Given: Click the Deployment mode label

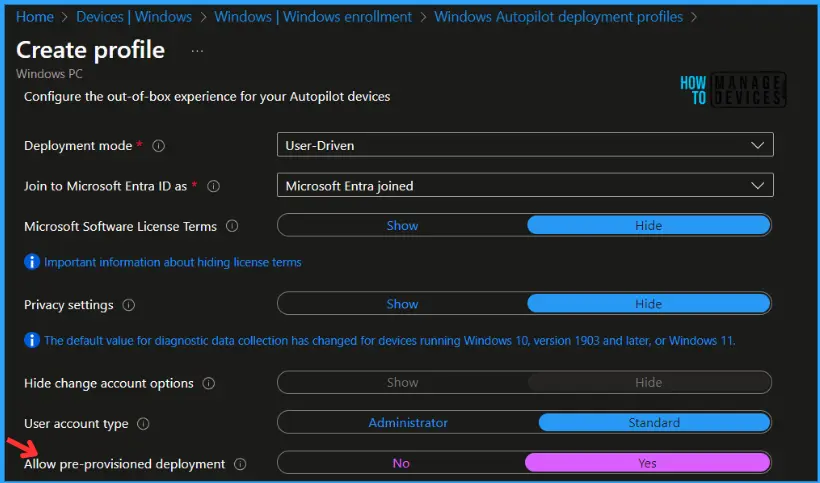Looking at the screenshot, I should click(78, 146).
